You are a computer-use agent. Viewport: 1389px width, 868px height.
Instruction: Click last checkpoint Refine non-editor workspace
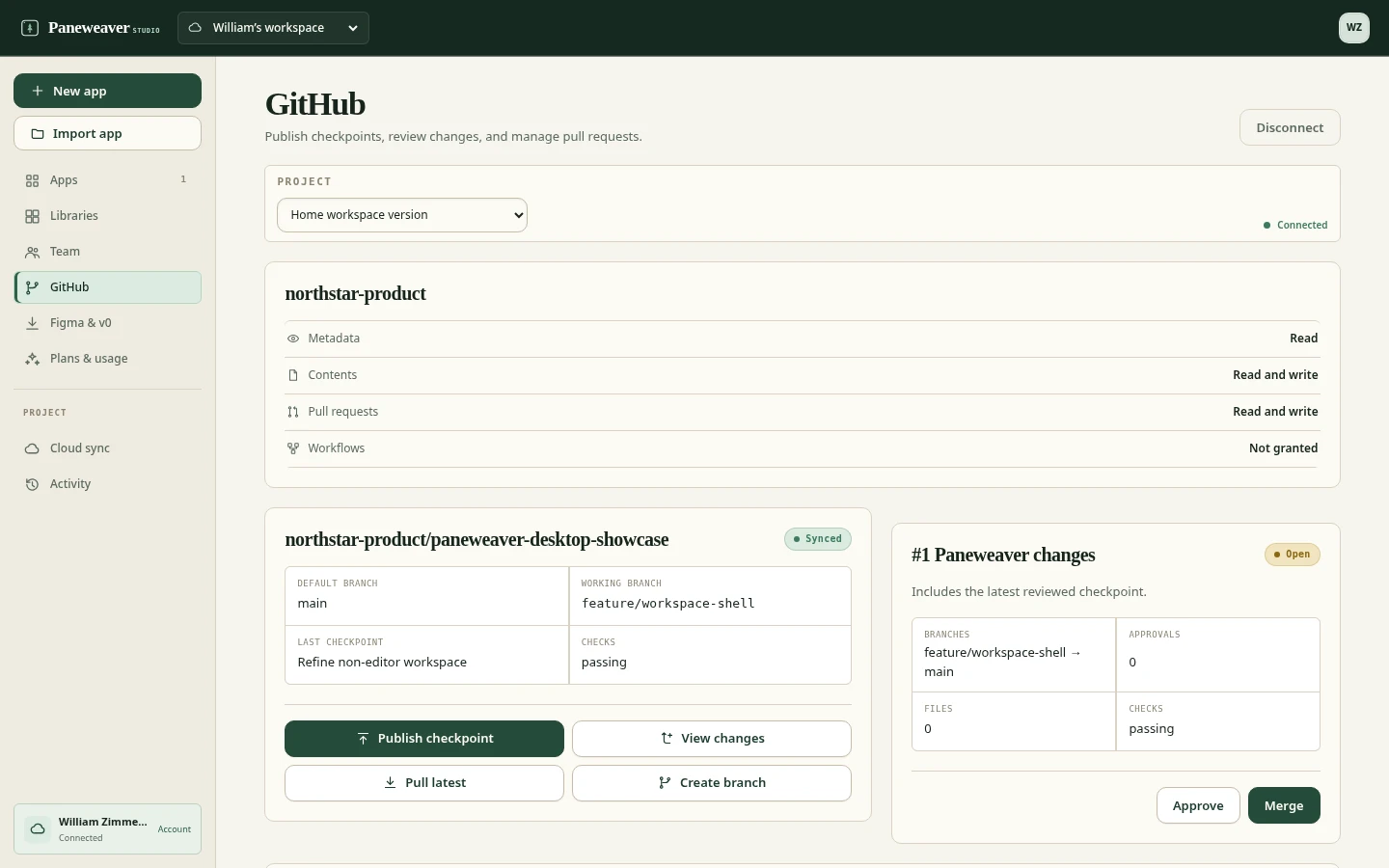tap(382, 663)
